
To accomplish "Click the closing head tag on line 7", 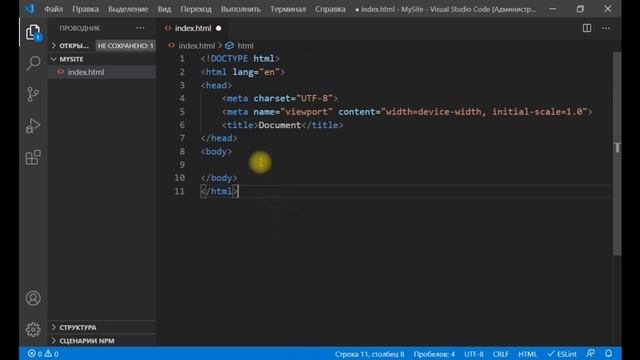I will point(219,138).
